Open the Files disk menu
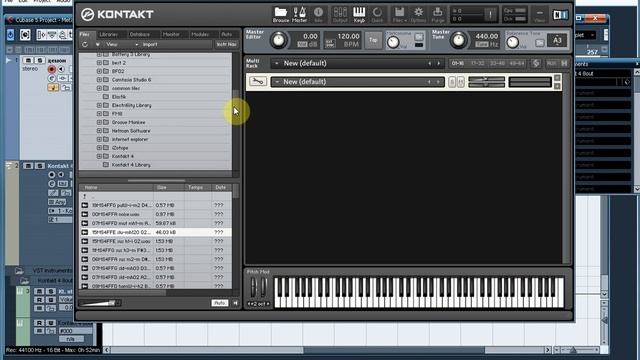640x360 pixels. [399, 14]
